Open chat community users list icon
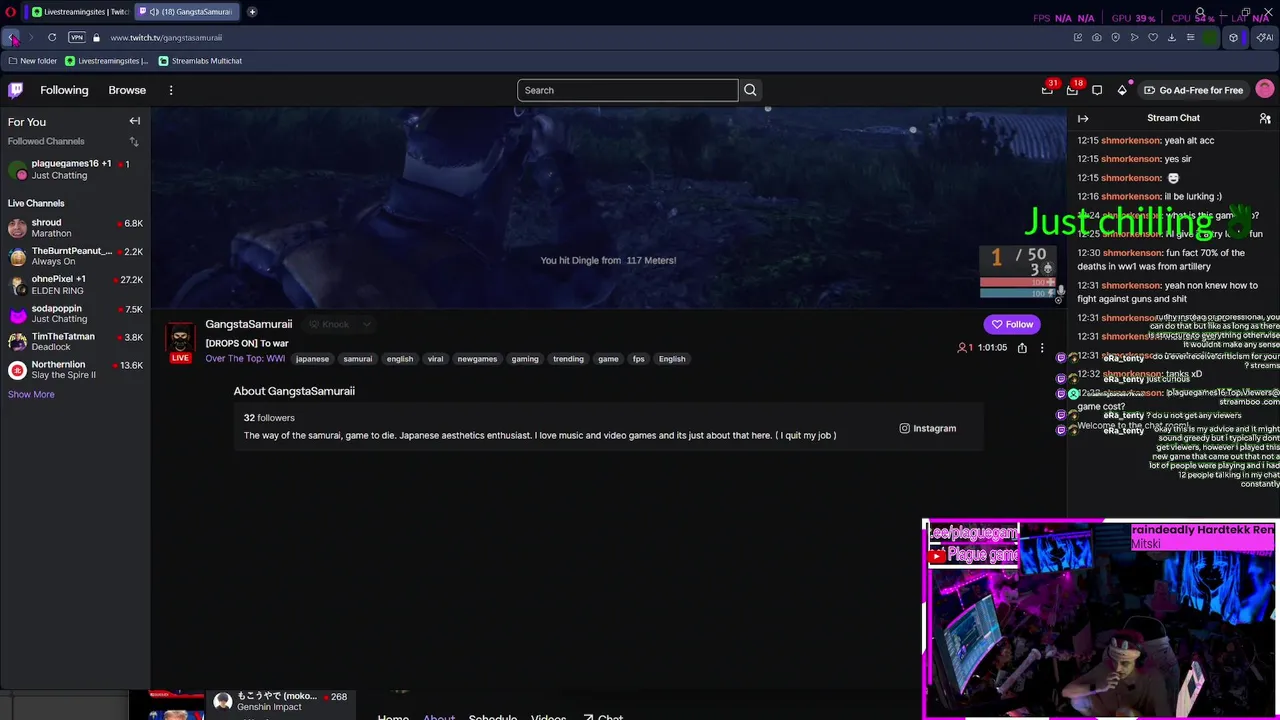 pos(1265,118)
